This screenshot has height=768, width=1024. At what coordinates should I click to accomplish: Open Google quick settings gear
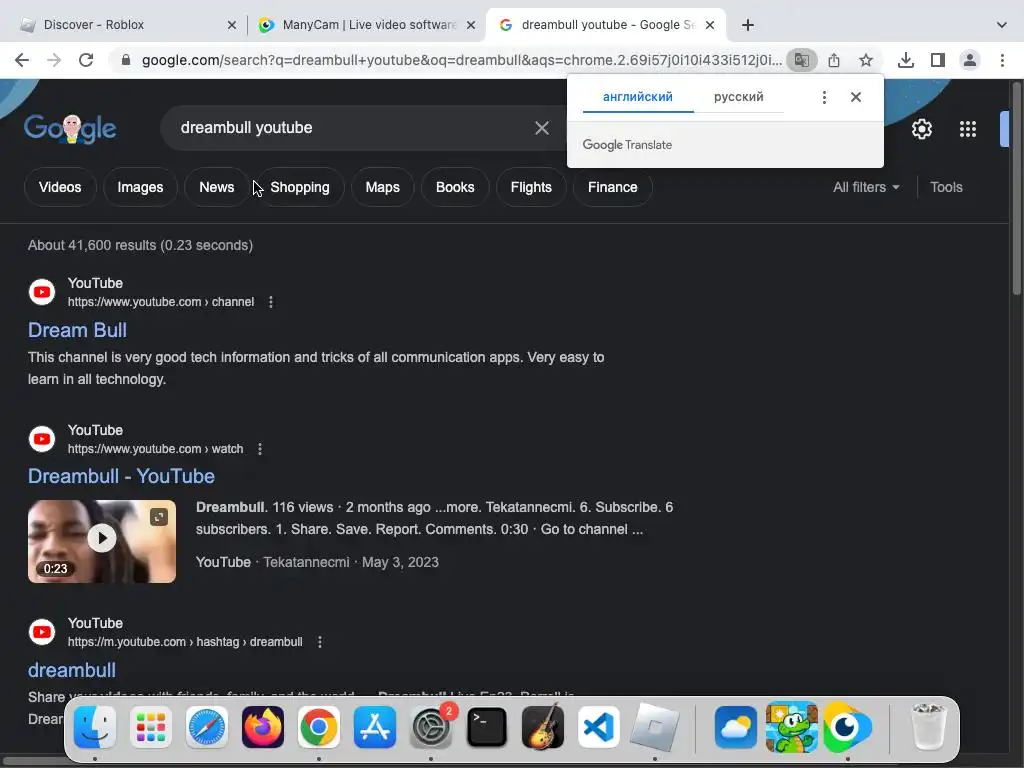coord(921,129)
